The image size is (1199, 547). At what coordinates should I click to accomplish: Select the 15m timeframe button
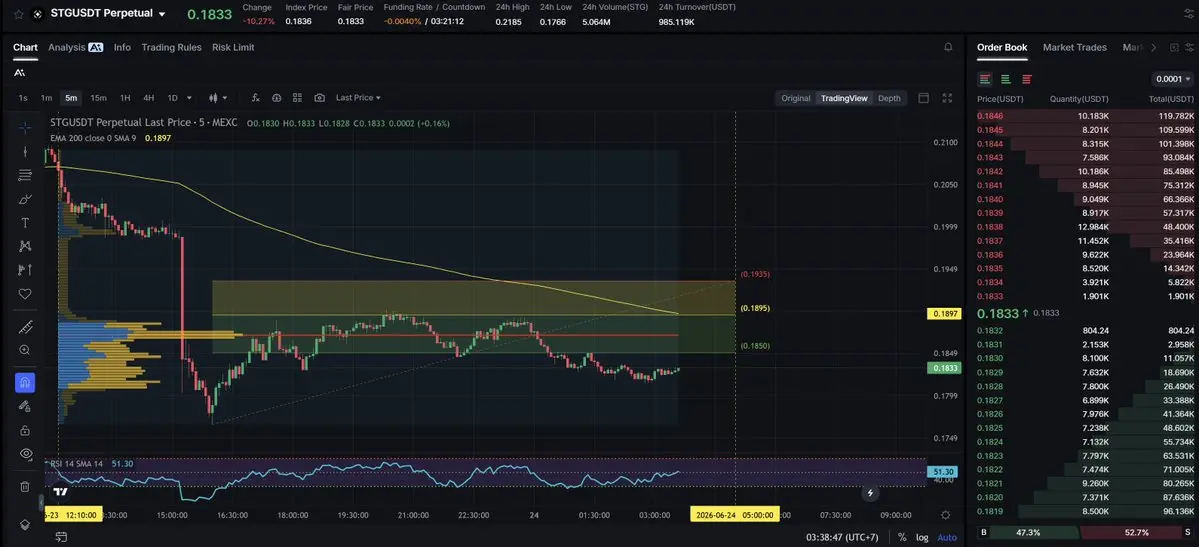tap(98, 98)
